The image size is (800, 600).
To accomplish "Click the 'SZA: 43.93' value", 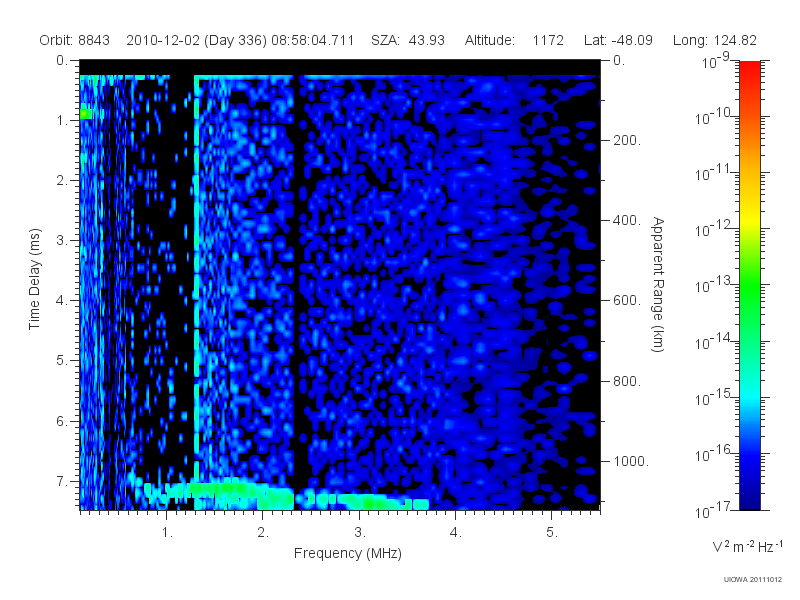I will tap(408, 40).
